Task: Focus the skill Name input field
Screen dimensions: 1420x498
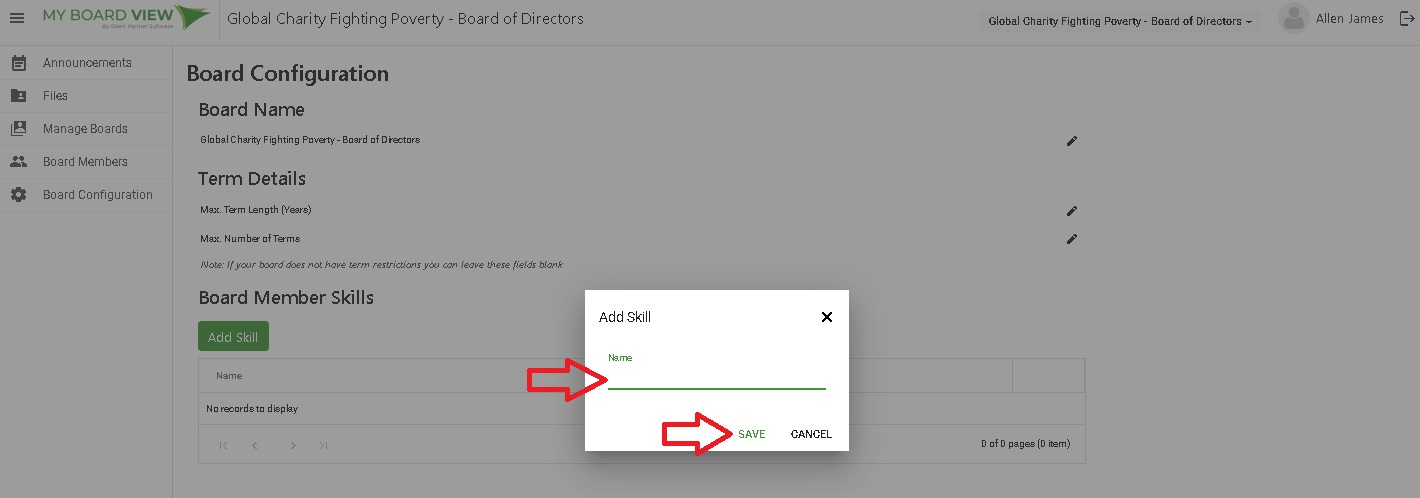Action: (x=716, y=378)
